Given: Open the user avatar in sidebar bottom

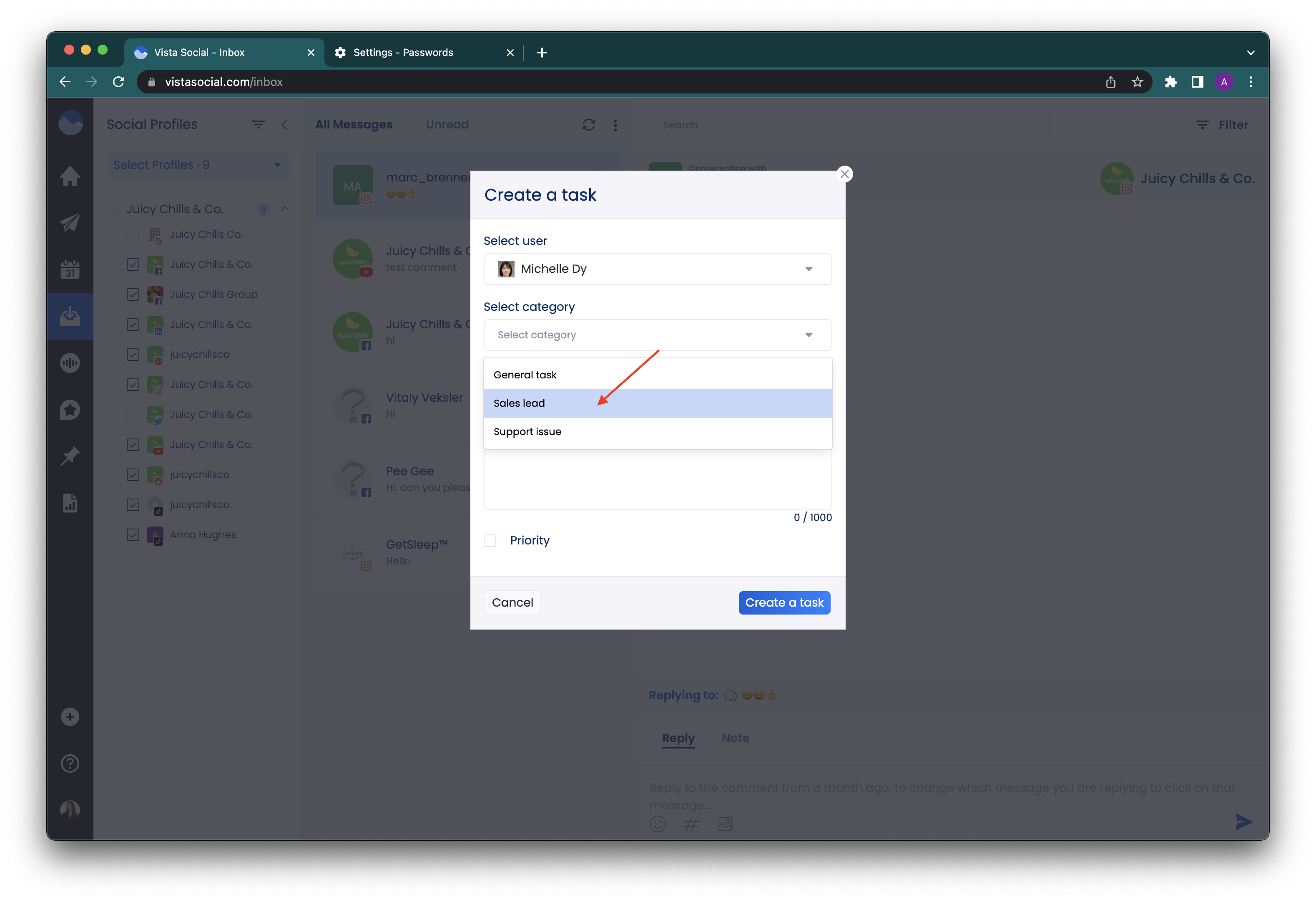Looking at the screenshot, I should click(x=70, y=810).
